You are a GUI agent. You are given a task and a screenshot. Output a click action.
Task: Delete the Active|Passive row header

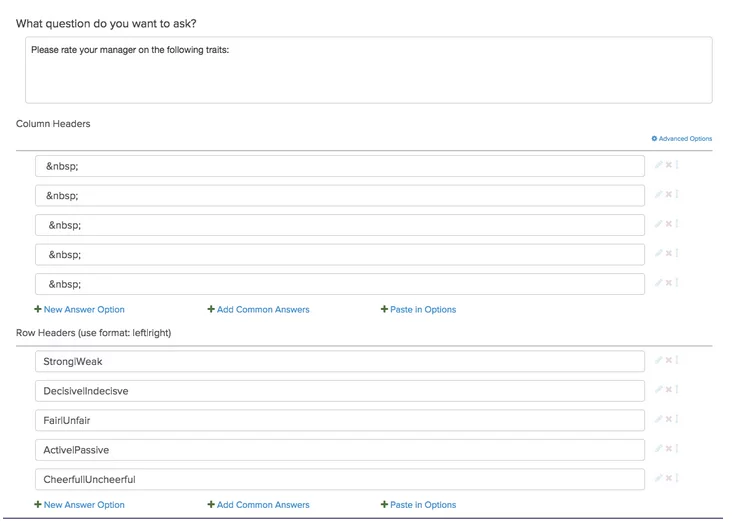coord(668,449)
